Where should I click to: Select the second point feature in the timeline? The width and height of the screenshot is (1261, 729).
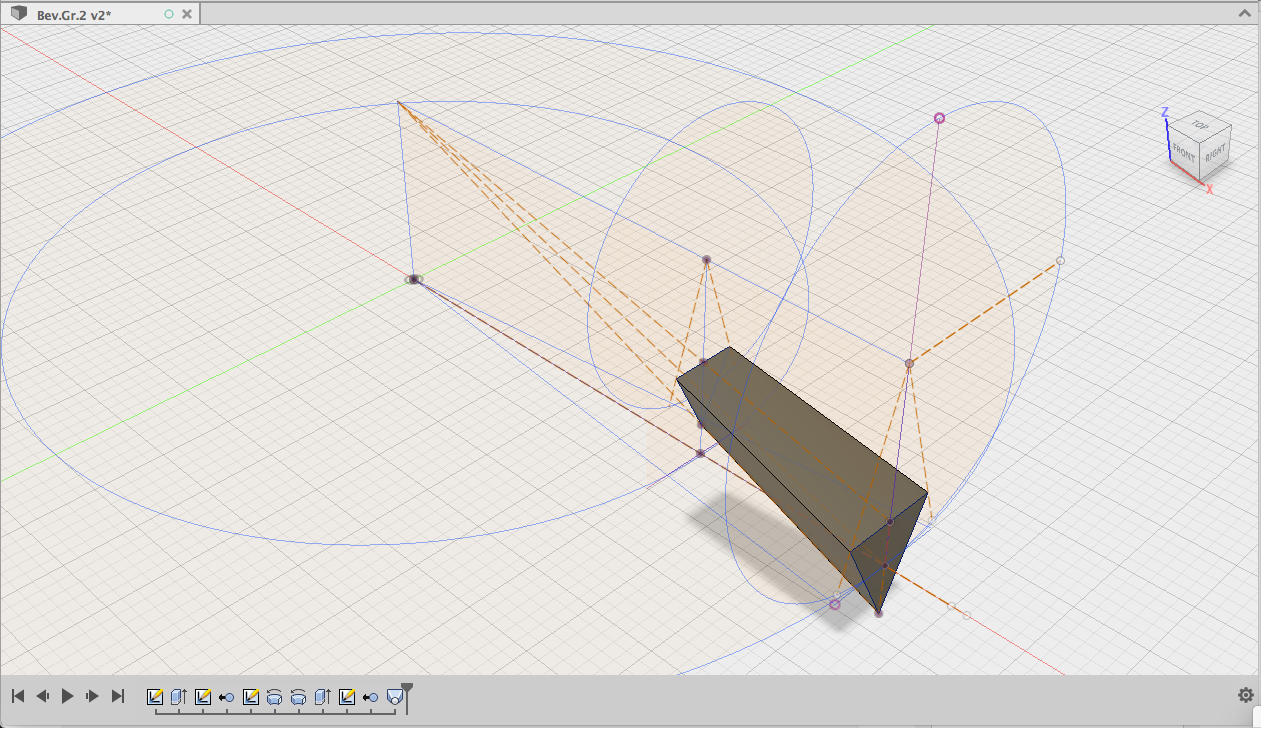[x=371, y=697]
